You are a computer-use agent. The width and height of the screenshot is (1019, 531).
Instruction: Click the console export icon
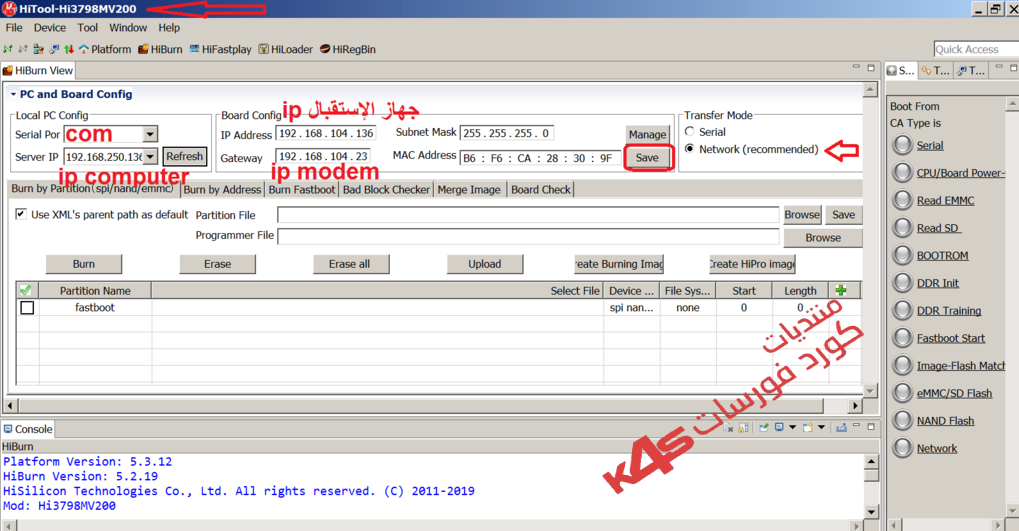(x=841, y=428)
